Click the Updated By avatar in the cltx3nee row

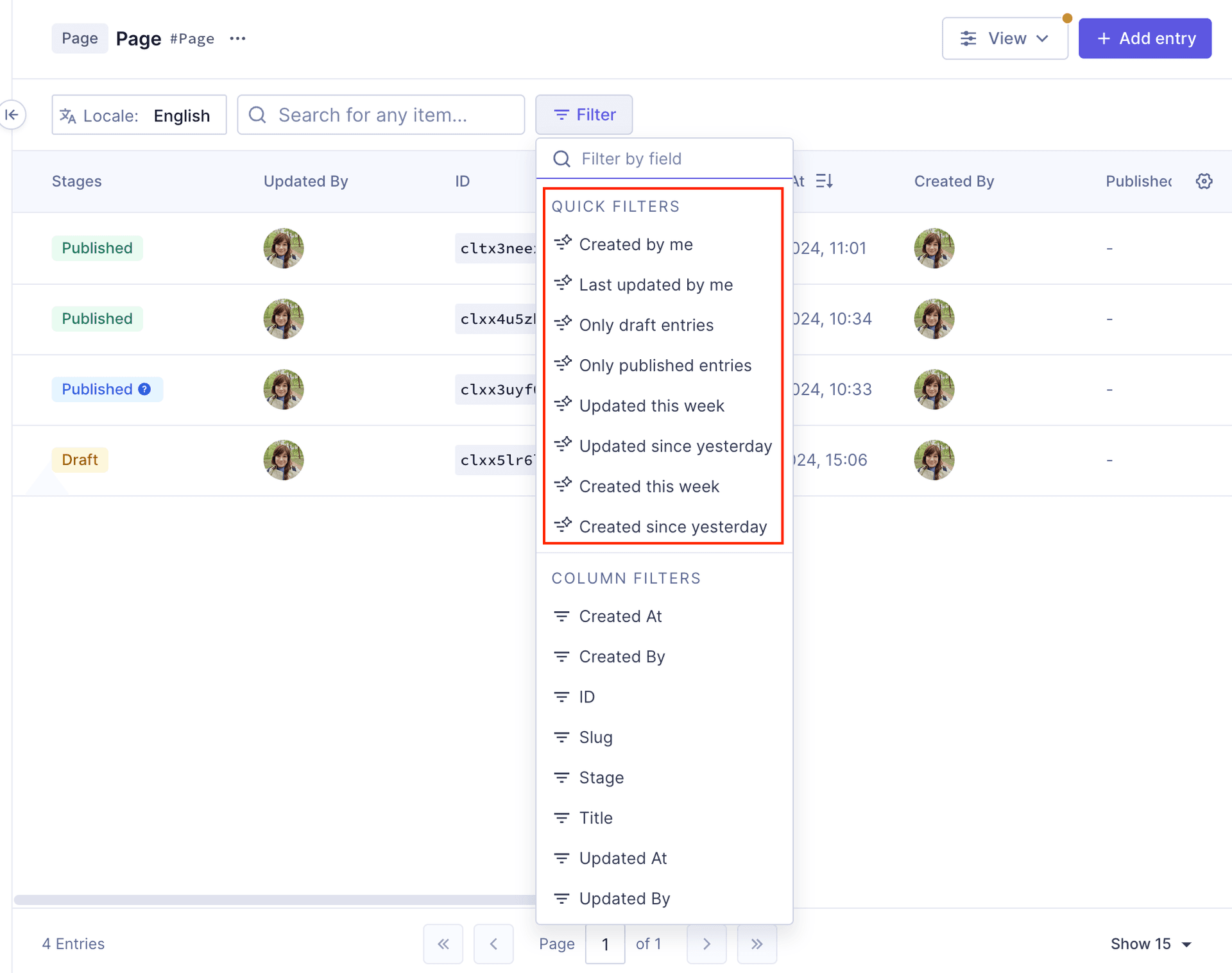pyautogui.click(x=283, y=248)
